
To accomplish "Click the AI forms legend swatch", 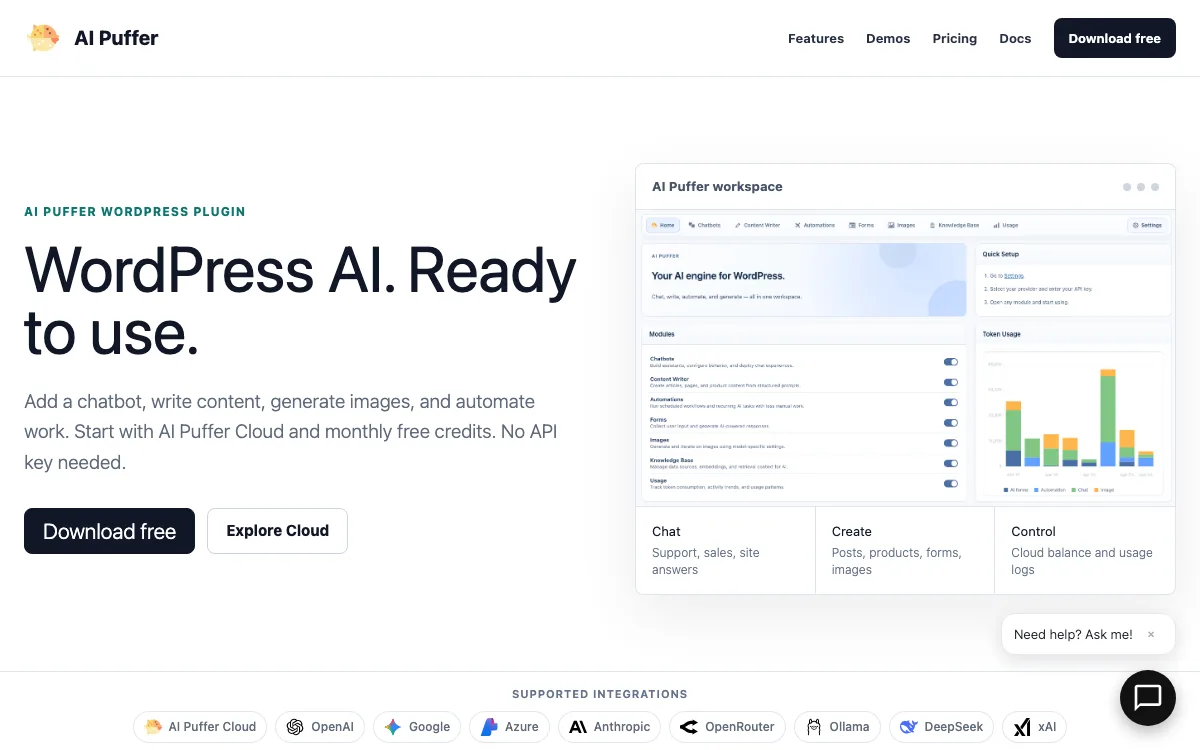I will [x=1006, y=490].
